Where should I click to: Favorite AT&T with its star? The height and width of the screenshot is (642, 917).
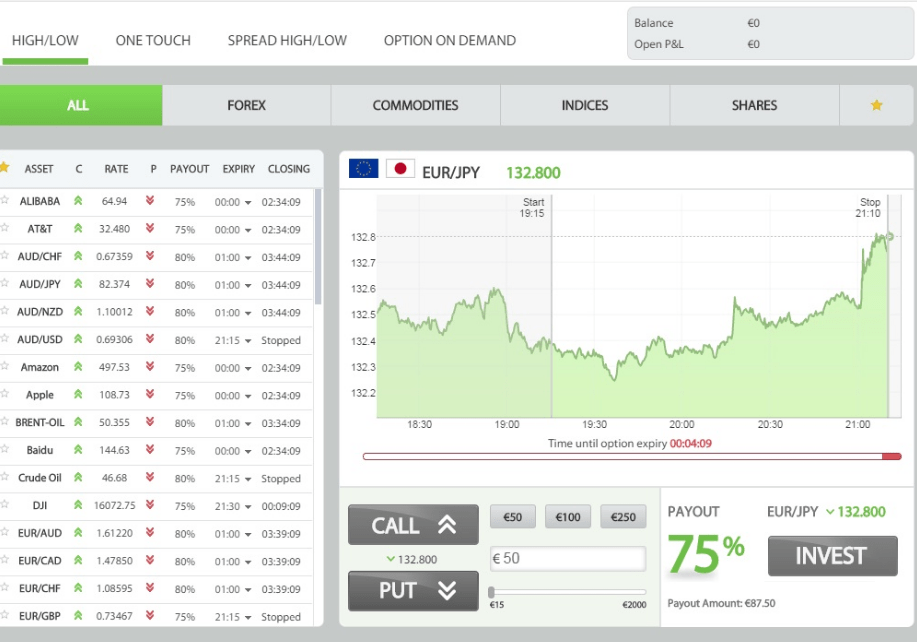pos(4,227)
